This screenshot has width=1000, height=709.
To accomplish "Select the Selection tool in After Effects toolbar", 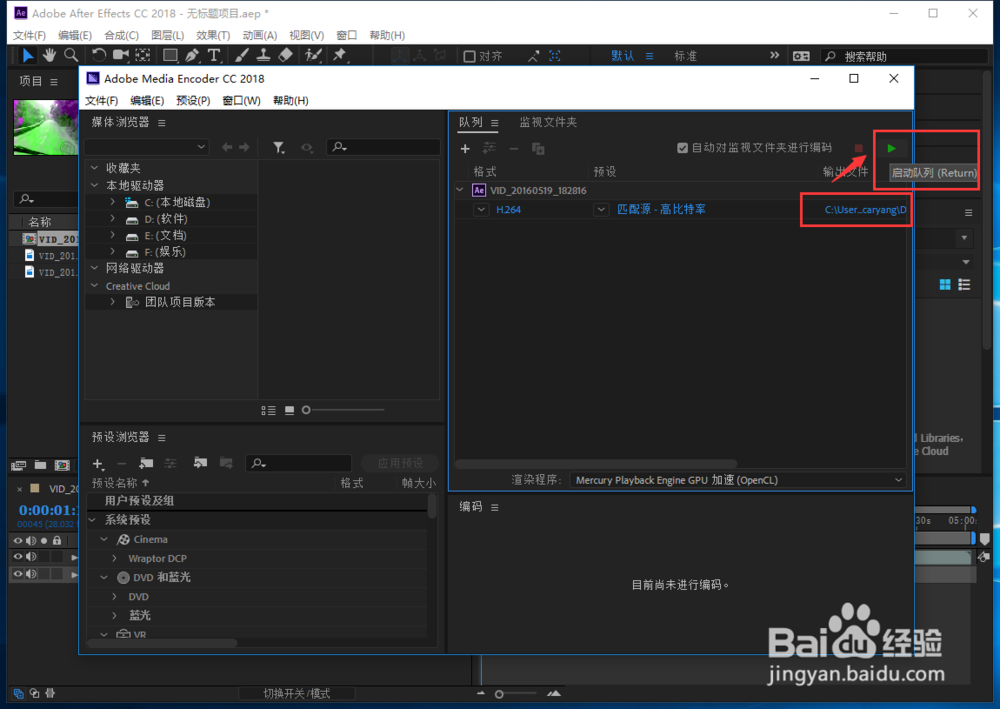I will click(x=28, y=55).
